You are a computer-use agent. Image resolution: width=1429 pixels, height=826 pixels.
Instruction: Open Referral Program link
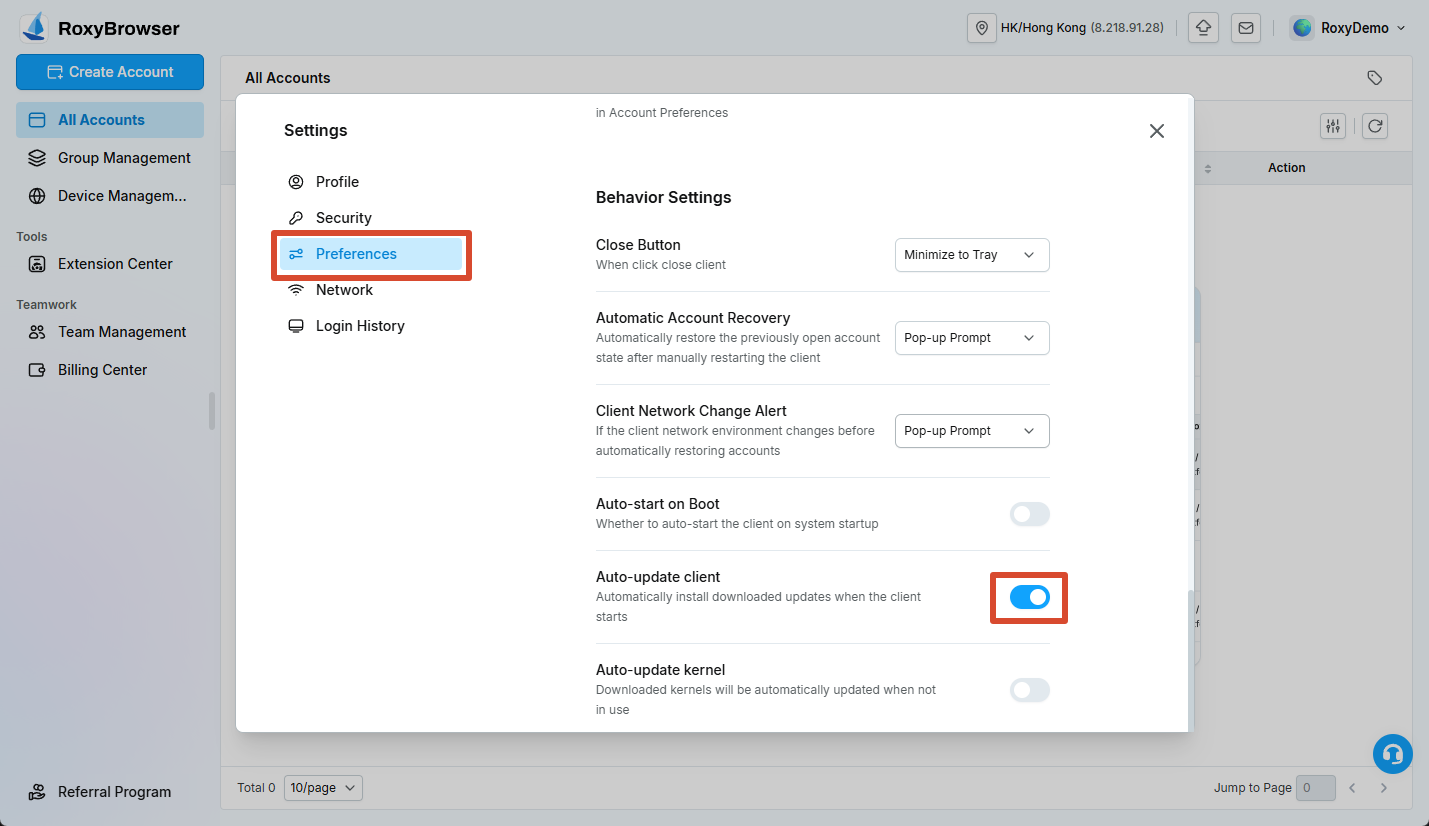[x=110, y=792]
